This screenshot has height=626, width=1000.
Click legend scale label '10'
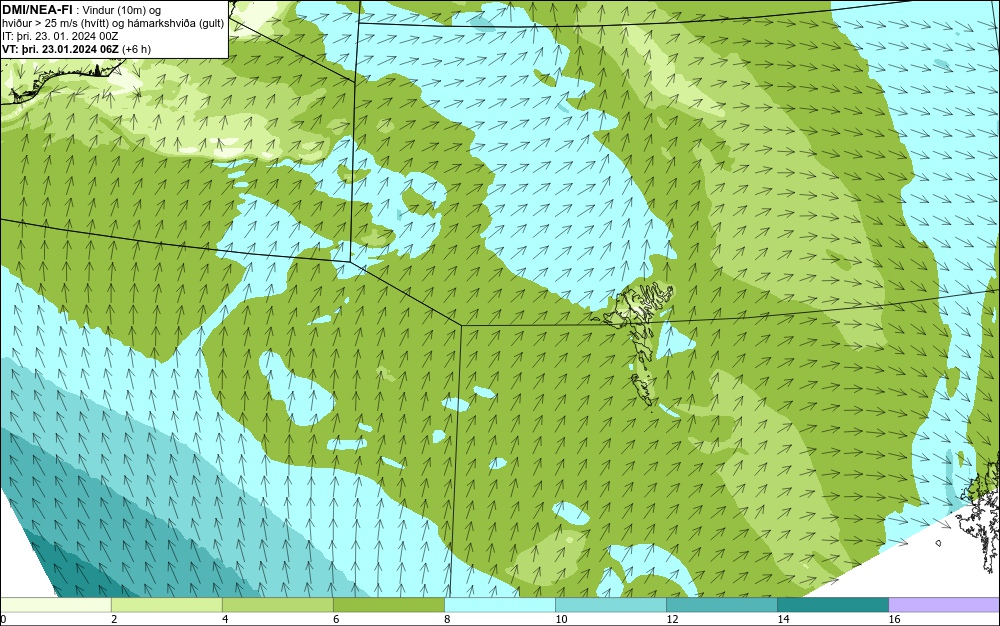[561, 619]
